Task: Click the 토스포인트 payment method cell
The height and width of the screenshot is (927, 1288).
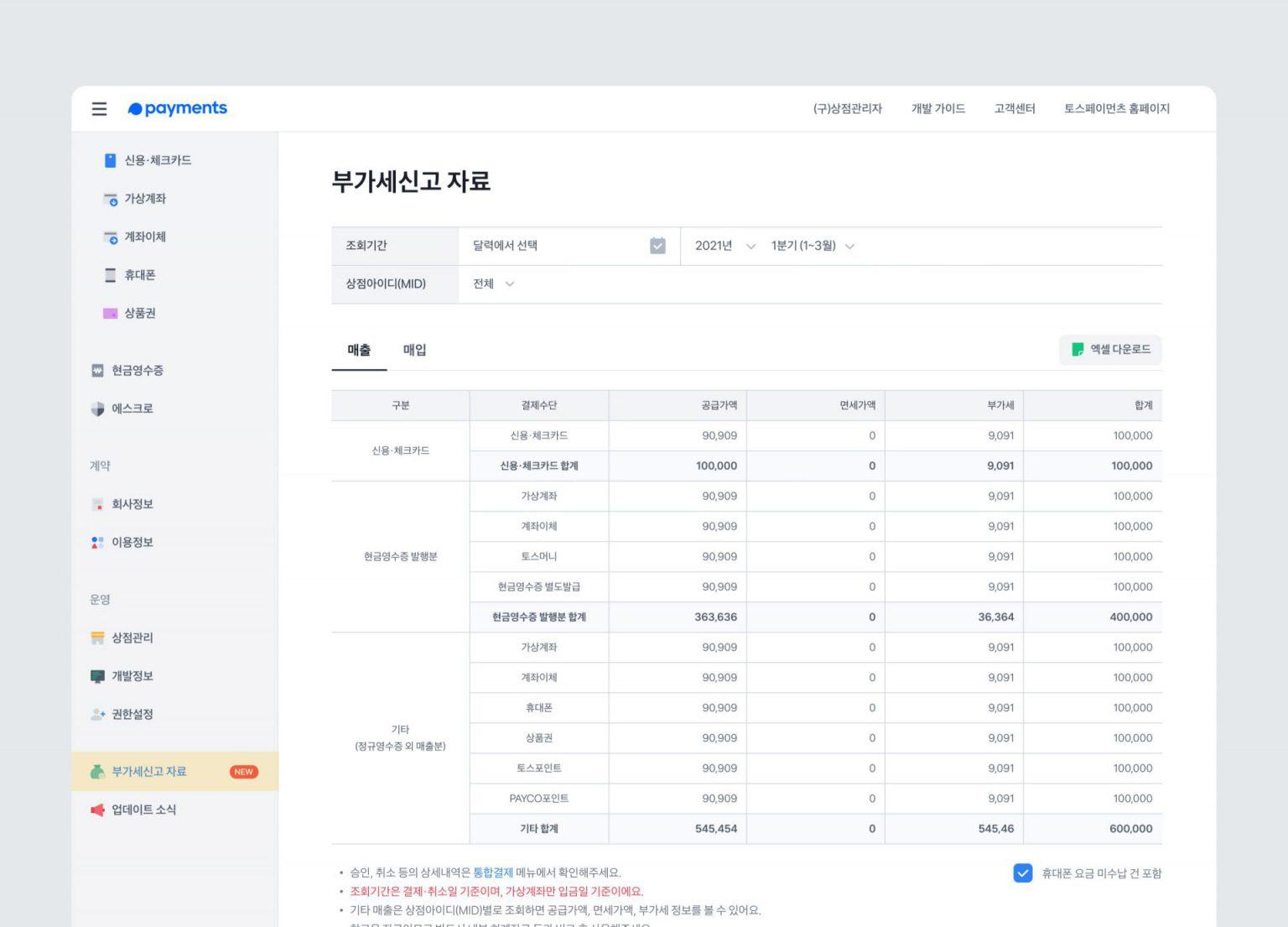Action: click(x=539, y=768)
